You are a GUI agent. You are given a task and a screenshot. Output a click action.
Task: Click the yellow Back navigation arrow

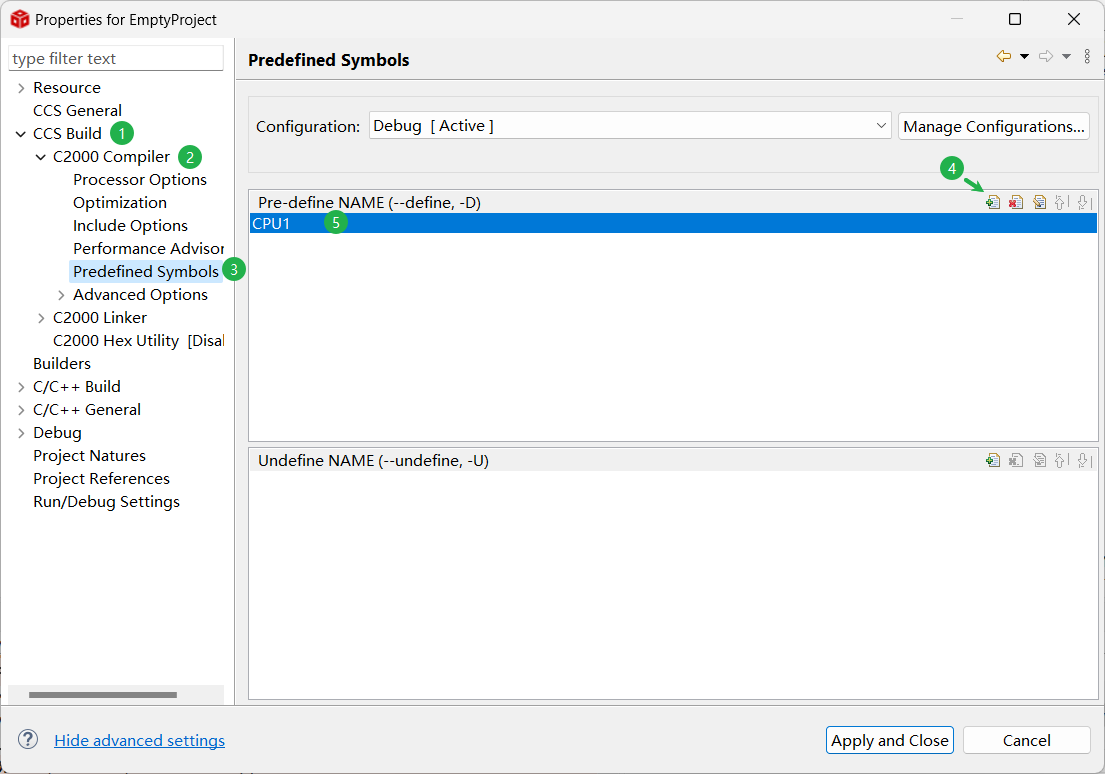[1003, 57]
